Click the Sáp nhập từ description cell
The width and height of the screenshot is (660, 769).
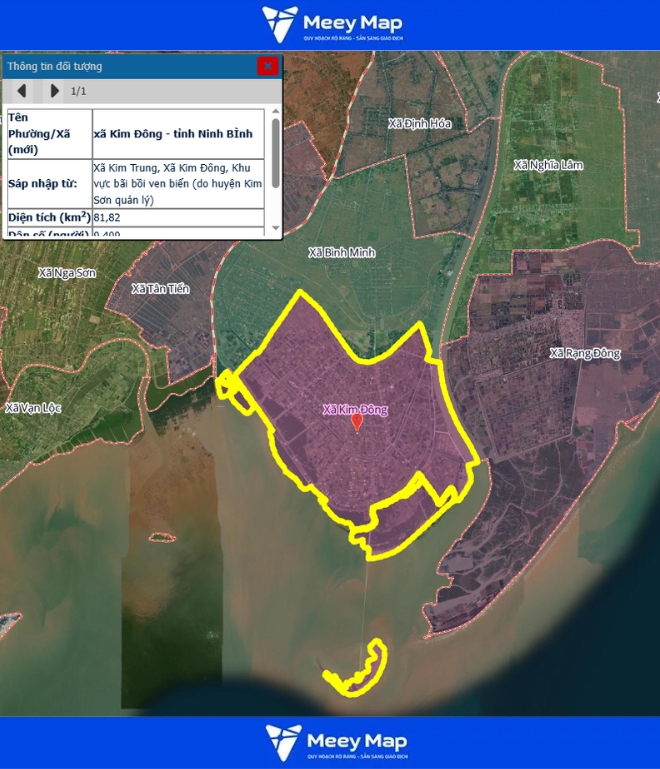178,183
